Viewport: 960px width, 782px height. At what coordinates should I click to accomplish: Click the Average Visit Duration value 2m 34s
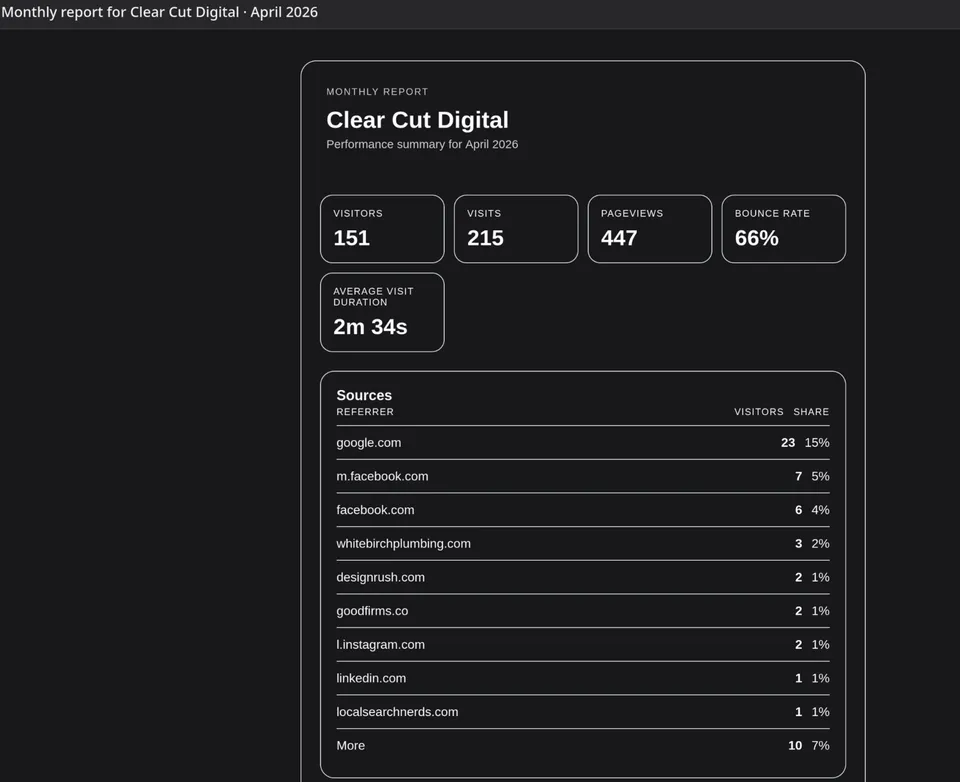[x=370, y=327]
